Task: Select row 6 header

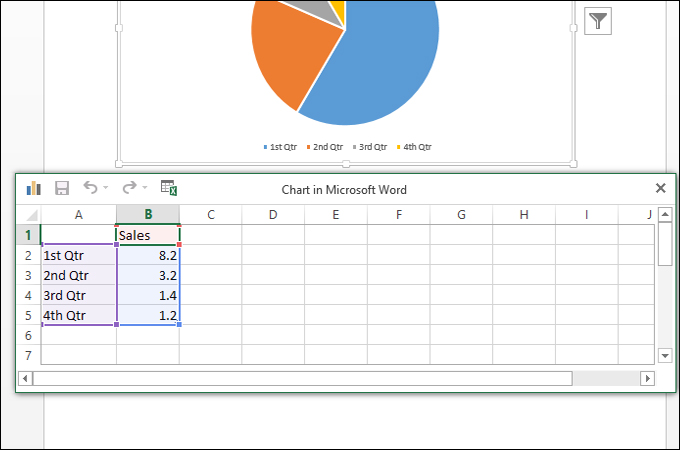Action: (28, 335)
